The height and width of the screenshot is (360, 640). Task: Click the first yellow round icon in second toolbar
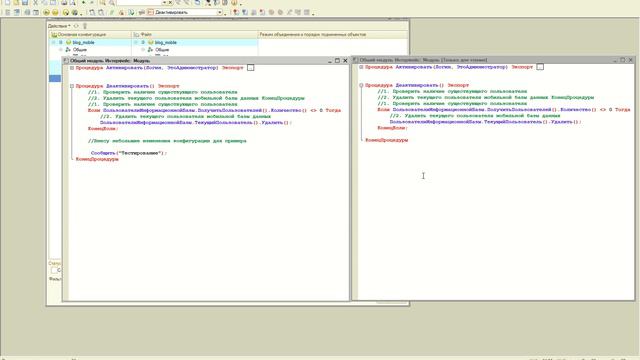click(46, 13)
